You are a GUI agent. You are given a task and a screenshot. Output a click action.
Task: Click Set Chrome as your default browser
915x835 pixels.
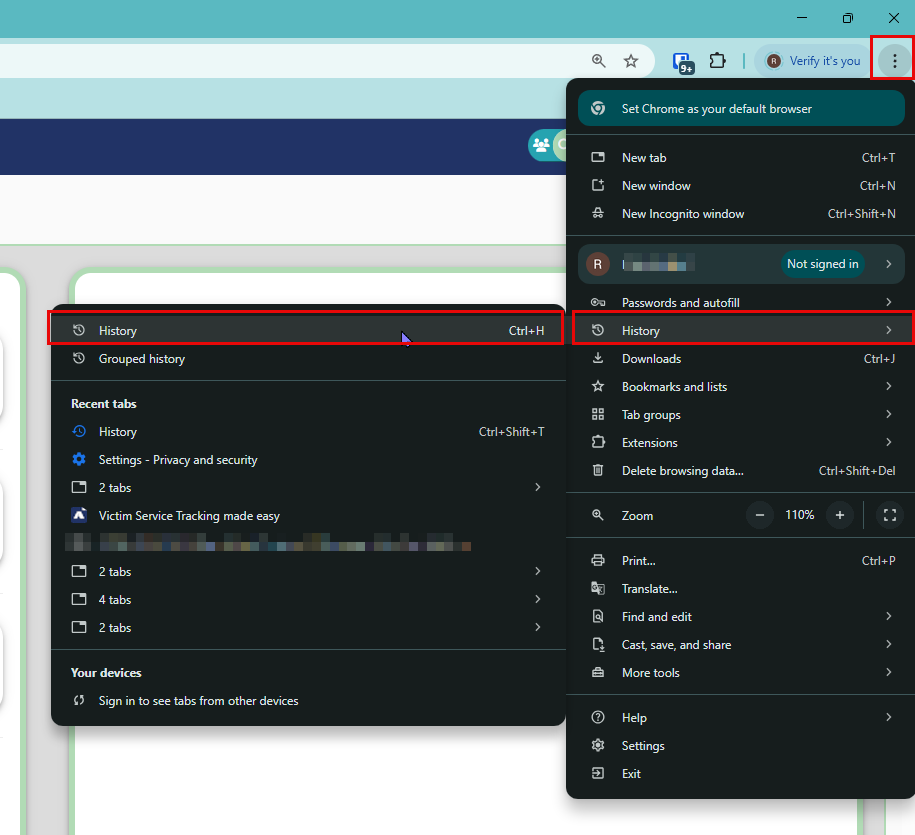(x=741, y=109)
